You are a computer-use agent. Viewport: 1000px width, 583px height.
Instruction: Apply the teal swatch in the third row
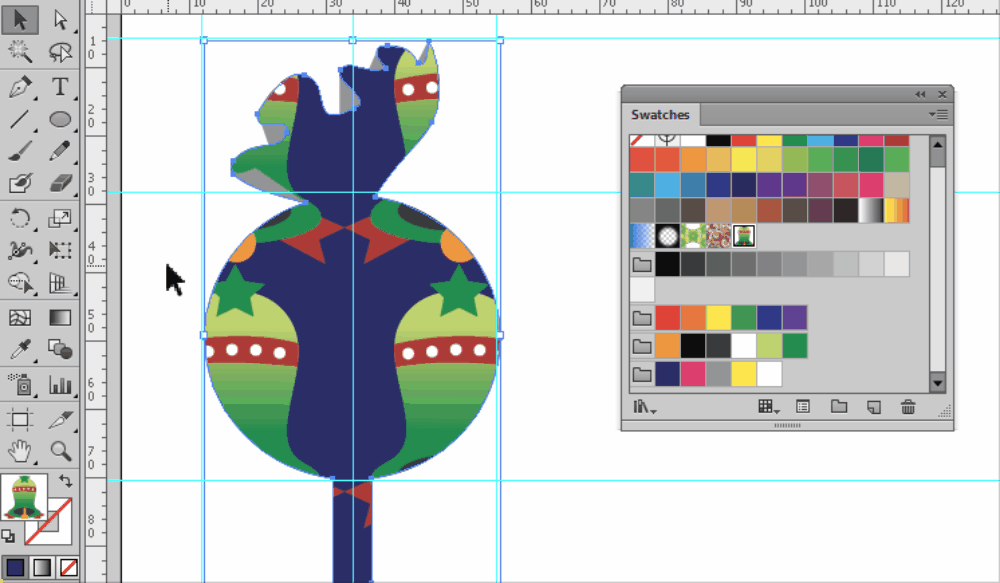pos(642,185)
